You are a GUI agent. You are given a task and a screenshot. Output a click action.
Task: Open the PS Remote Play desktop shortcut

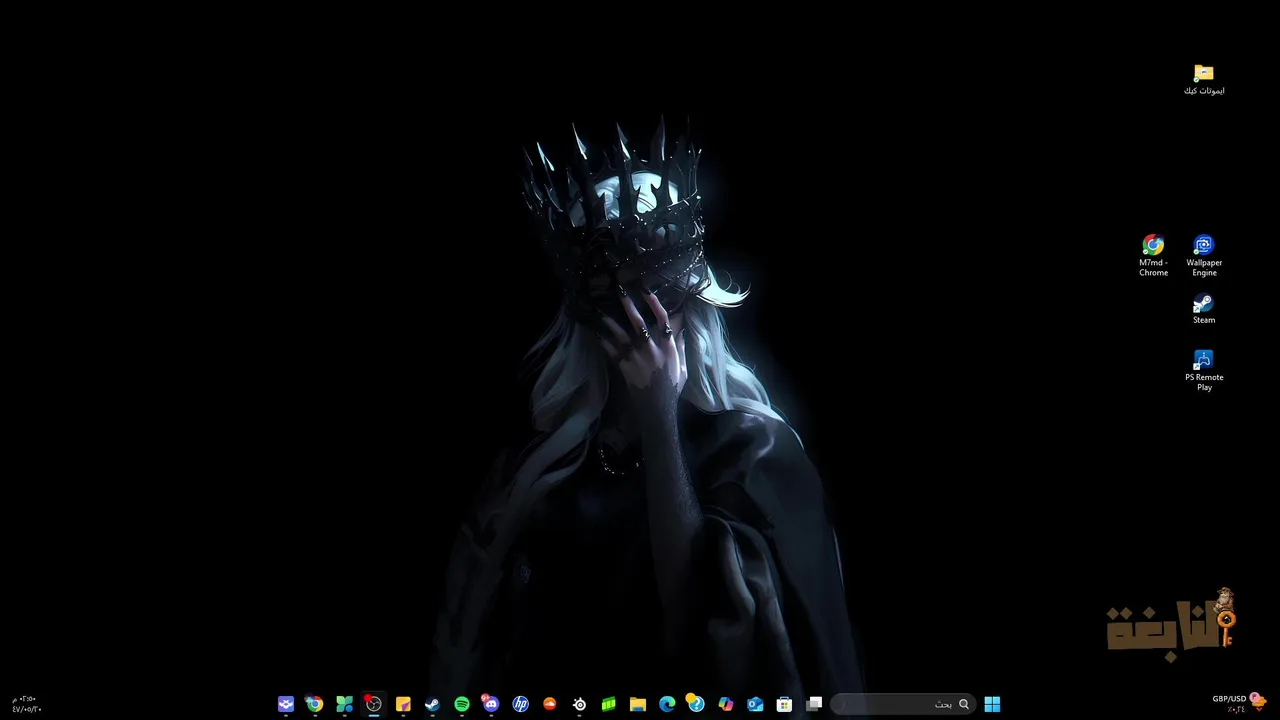pyautogui.click(x=1204, y=370)
